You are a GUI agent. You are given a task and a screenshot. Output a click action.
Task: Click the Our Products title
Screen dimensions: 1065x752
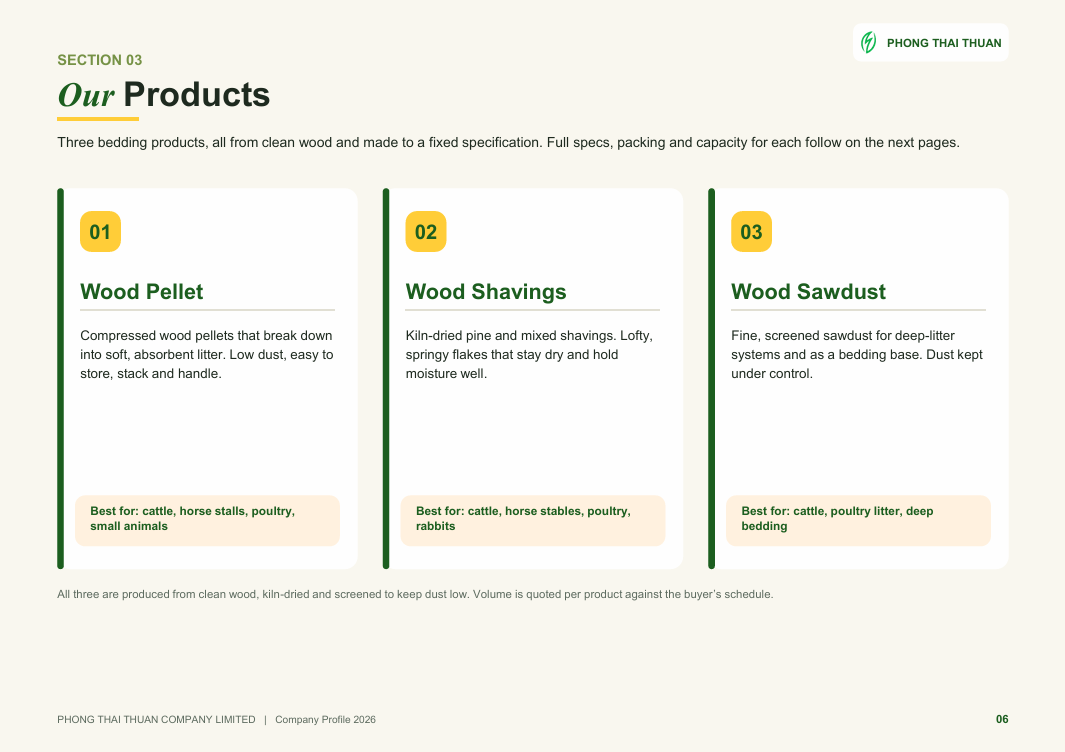pos(164,94)
